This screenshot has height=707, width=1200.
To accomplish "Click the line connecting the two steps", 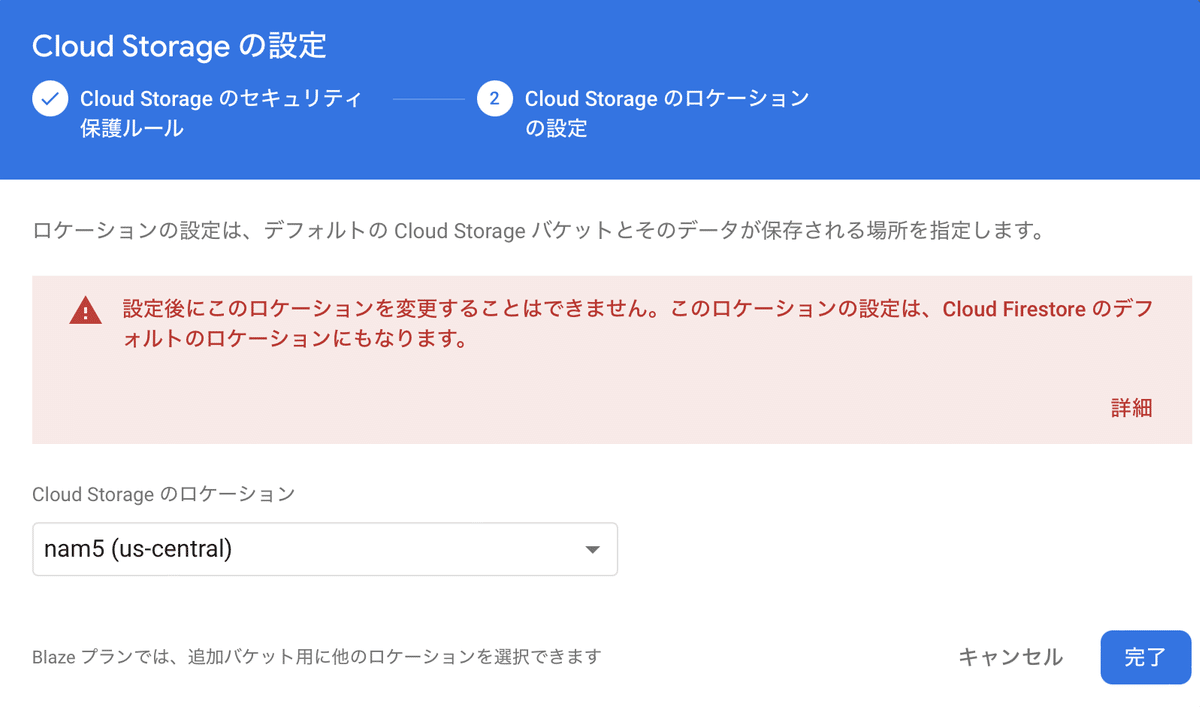I will click(x=429, y=100).
